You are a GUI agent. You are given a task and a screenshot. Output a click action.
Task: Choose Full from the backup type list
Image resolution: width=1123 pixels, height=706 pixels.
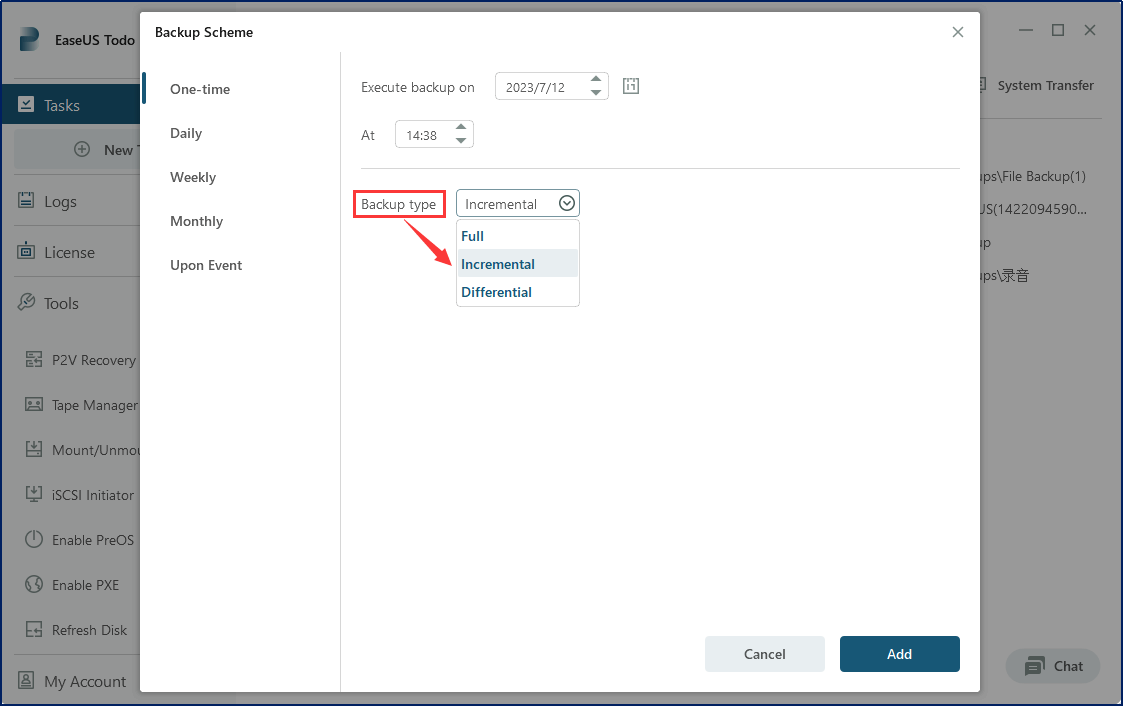pos(517,236)
